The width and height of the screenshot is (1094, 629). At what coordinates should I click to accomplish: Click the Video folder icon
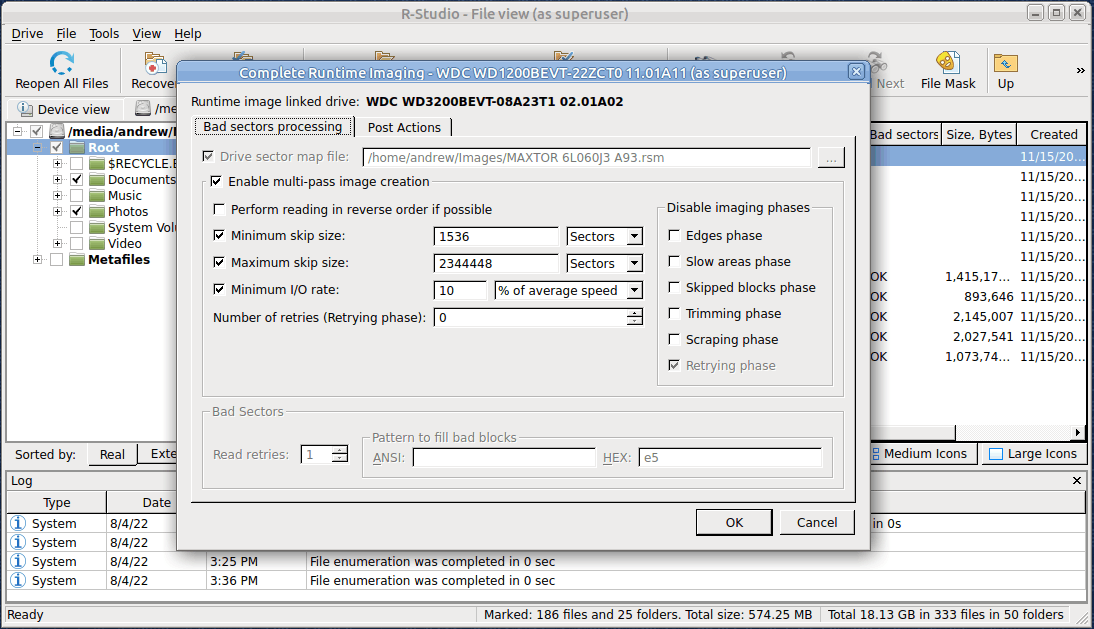(x=97, y=243)
